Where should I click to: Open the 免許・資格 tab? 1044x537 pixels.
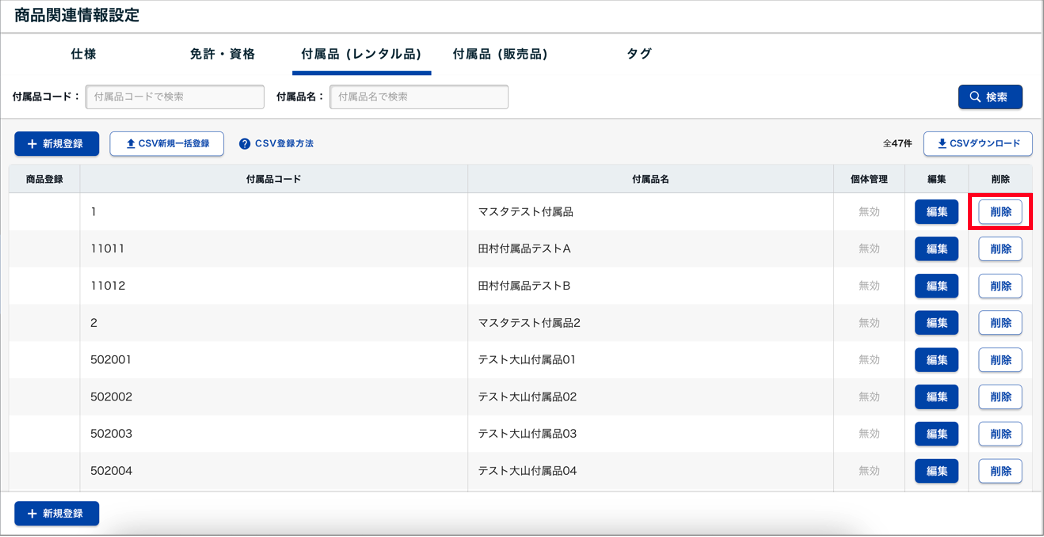222,54
